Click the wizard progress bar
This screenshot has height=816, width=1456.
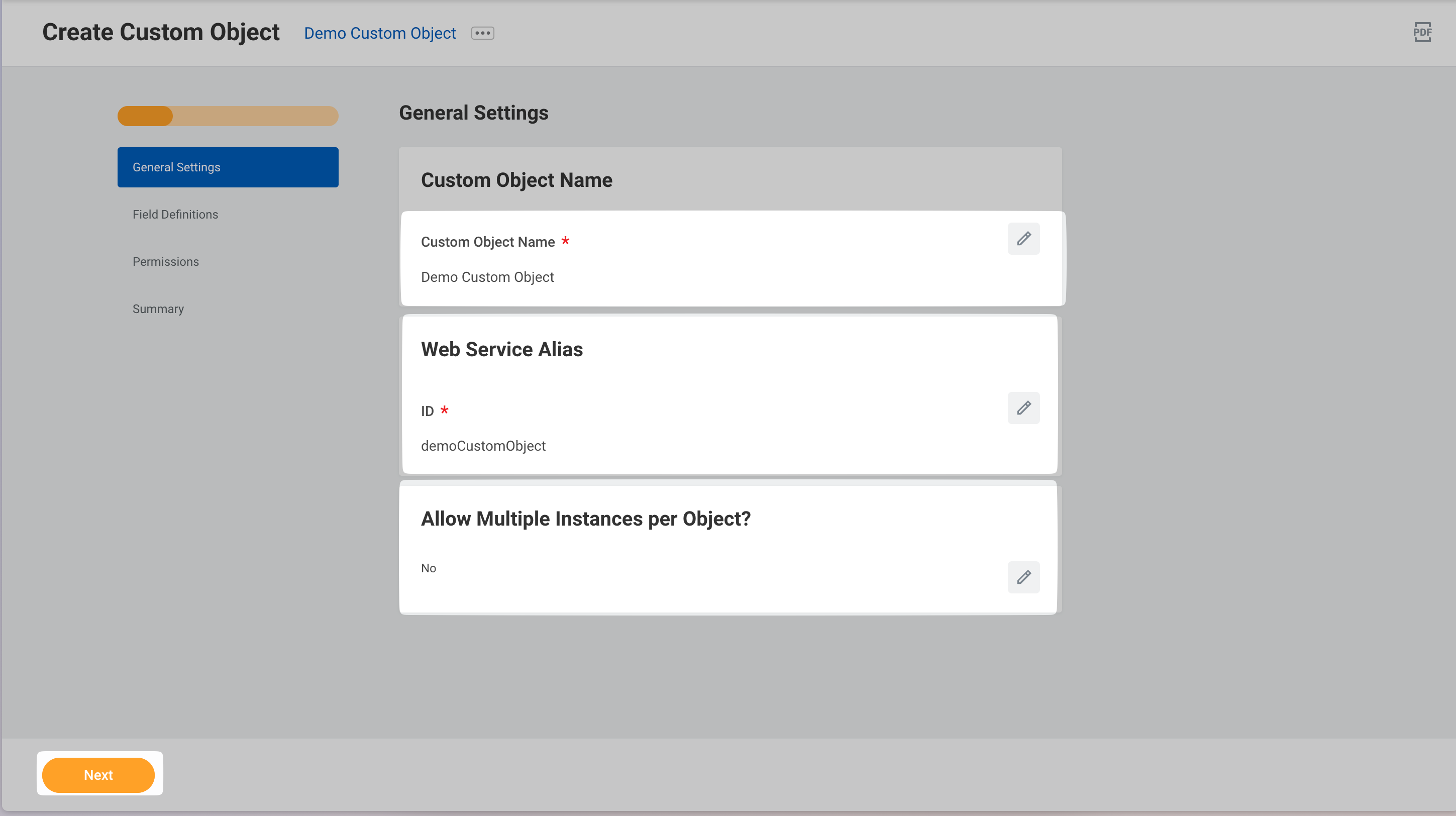pyautogui.click(x=228, y=116)
